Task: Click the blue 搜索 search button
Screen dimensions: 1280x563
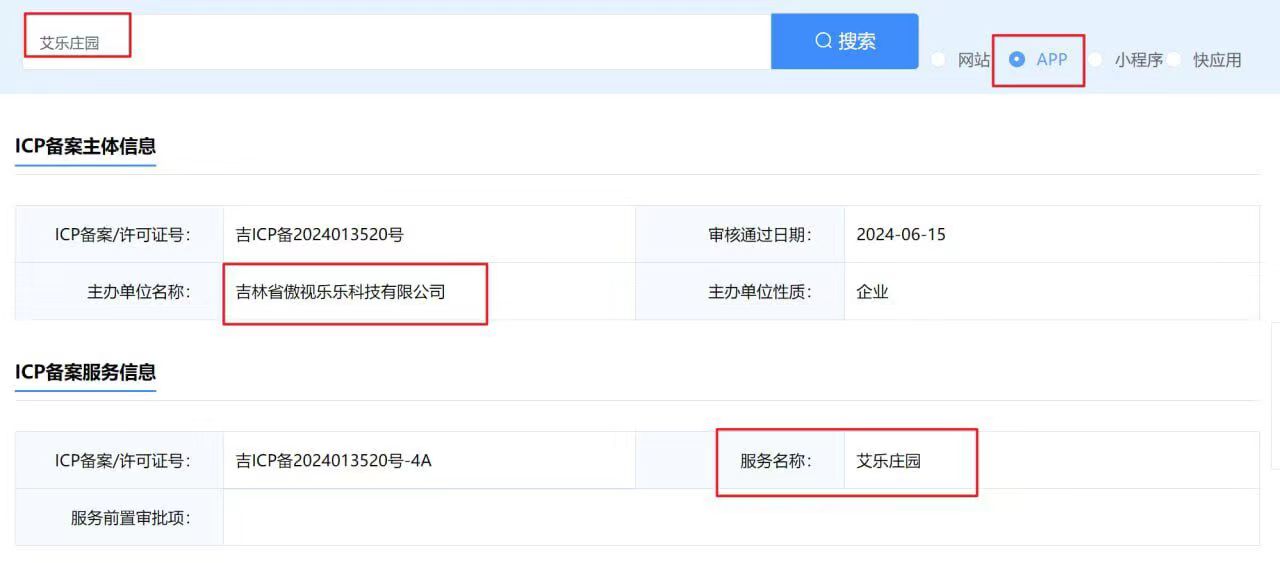Action: coord(845,41)
